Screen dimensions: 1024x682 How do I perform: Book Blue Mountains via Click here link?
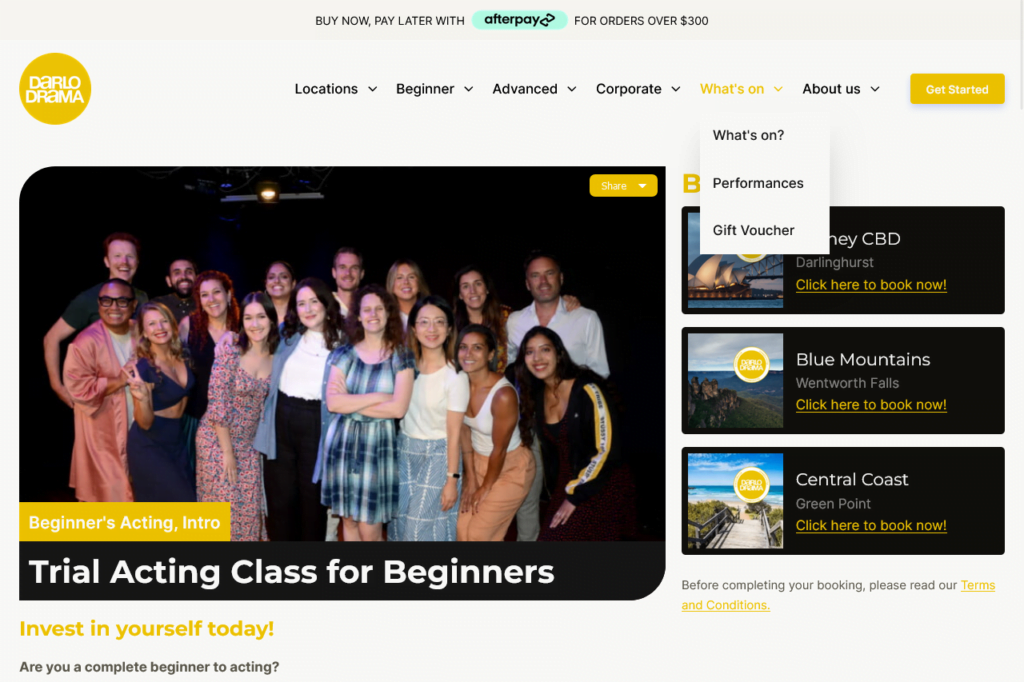(871, 405)
